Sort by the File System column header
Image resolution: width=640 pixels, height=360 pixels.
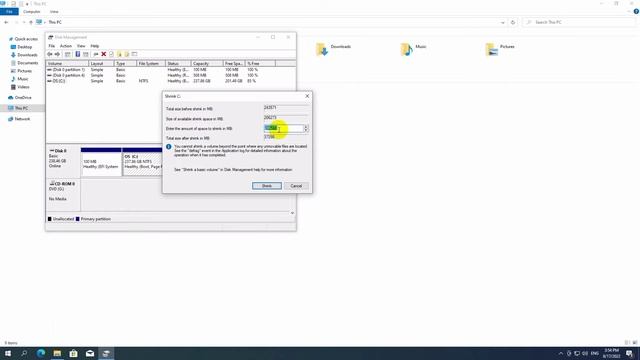click(x=151, y=64)
